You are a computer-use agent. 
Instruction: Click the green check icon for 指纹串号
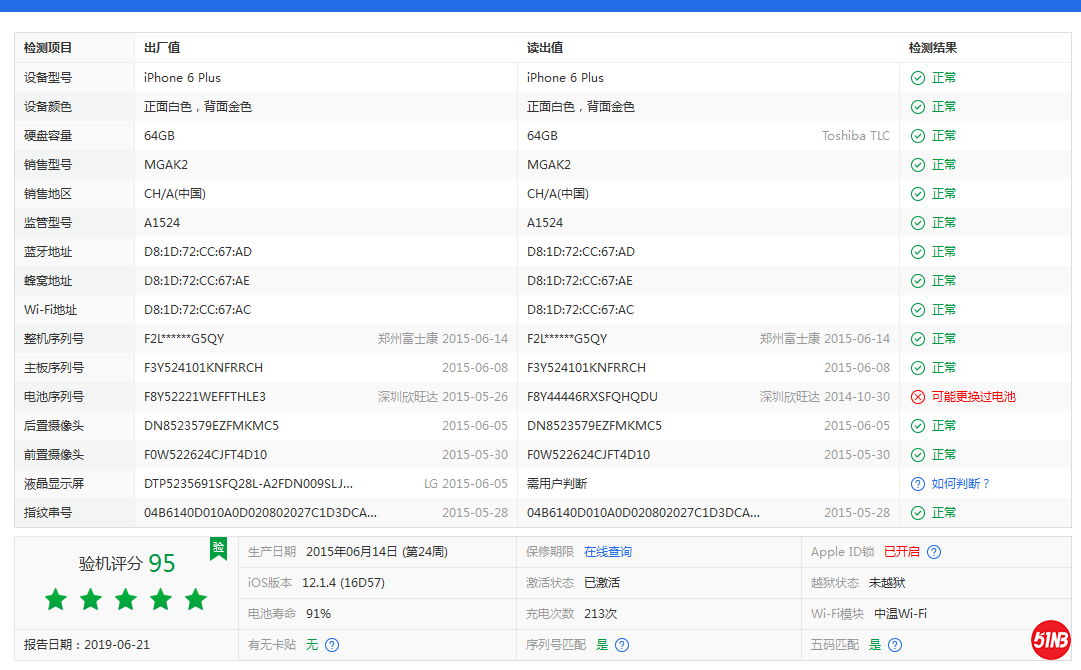pos(917,513)
